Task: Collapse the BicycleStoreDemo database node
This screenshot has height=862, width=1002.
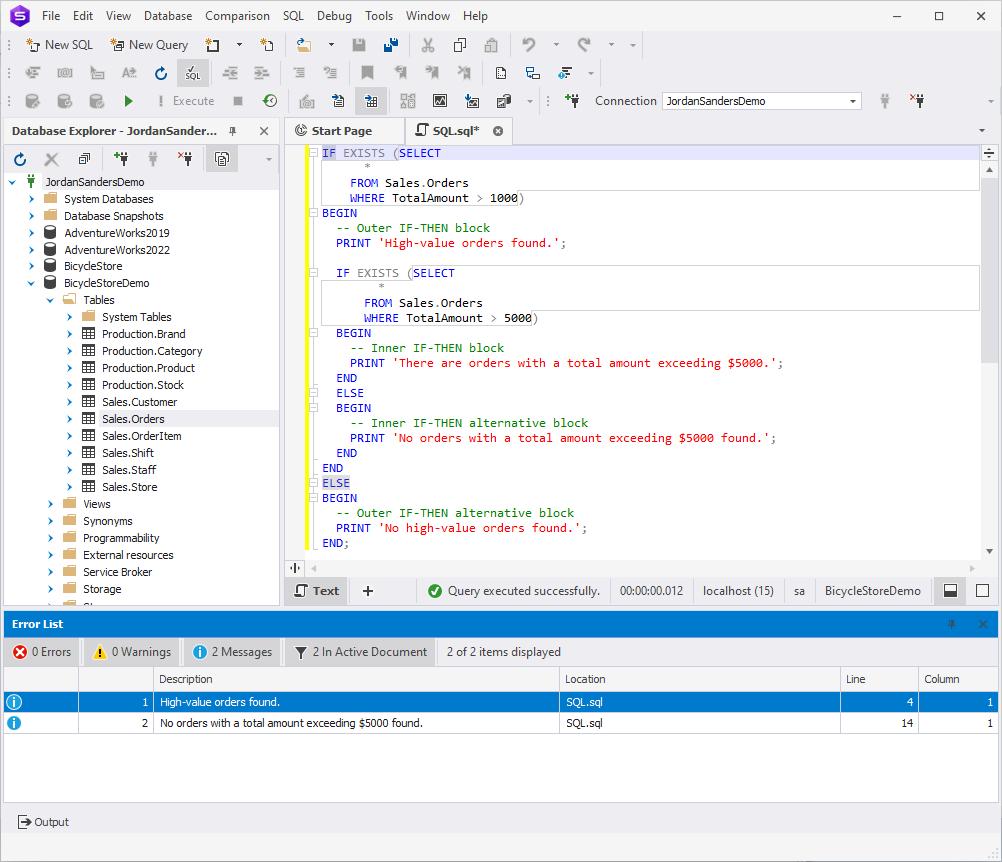Action: coord(31,283)
